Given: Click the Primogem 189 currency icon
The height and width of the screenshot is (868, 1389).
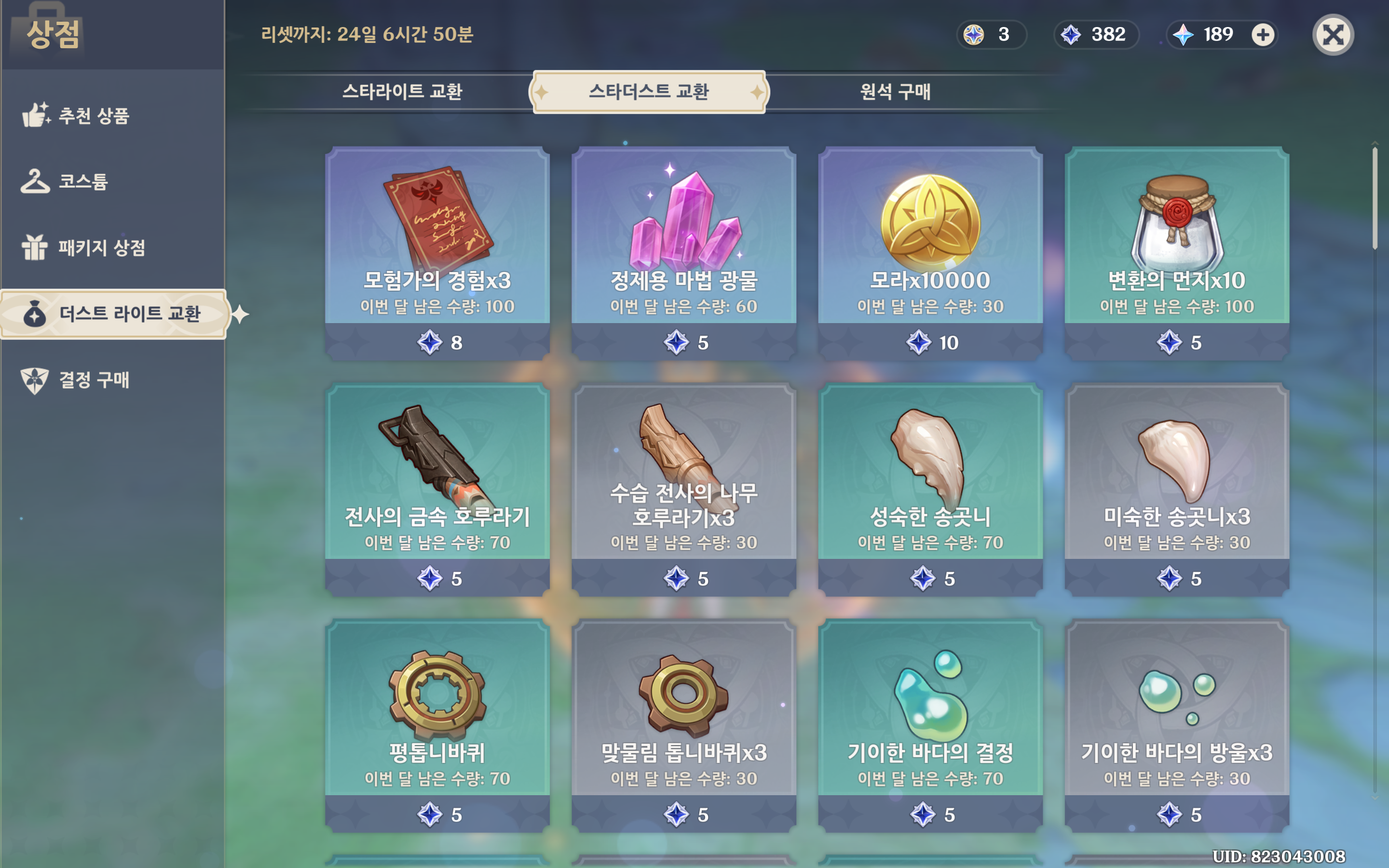Looking at the screenshot, I should [x=1184, y=34].
